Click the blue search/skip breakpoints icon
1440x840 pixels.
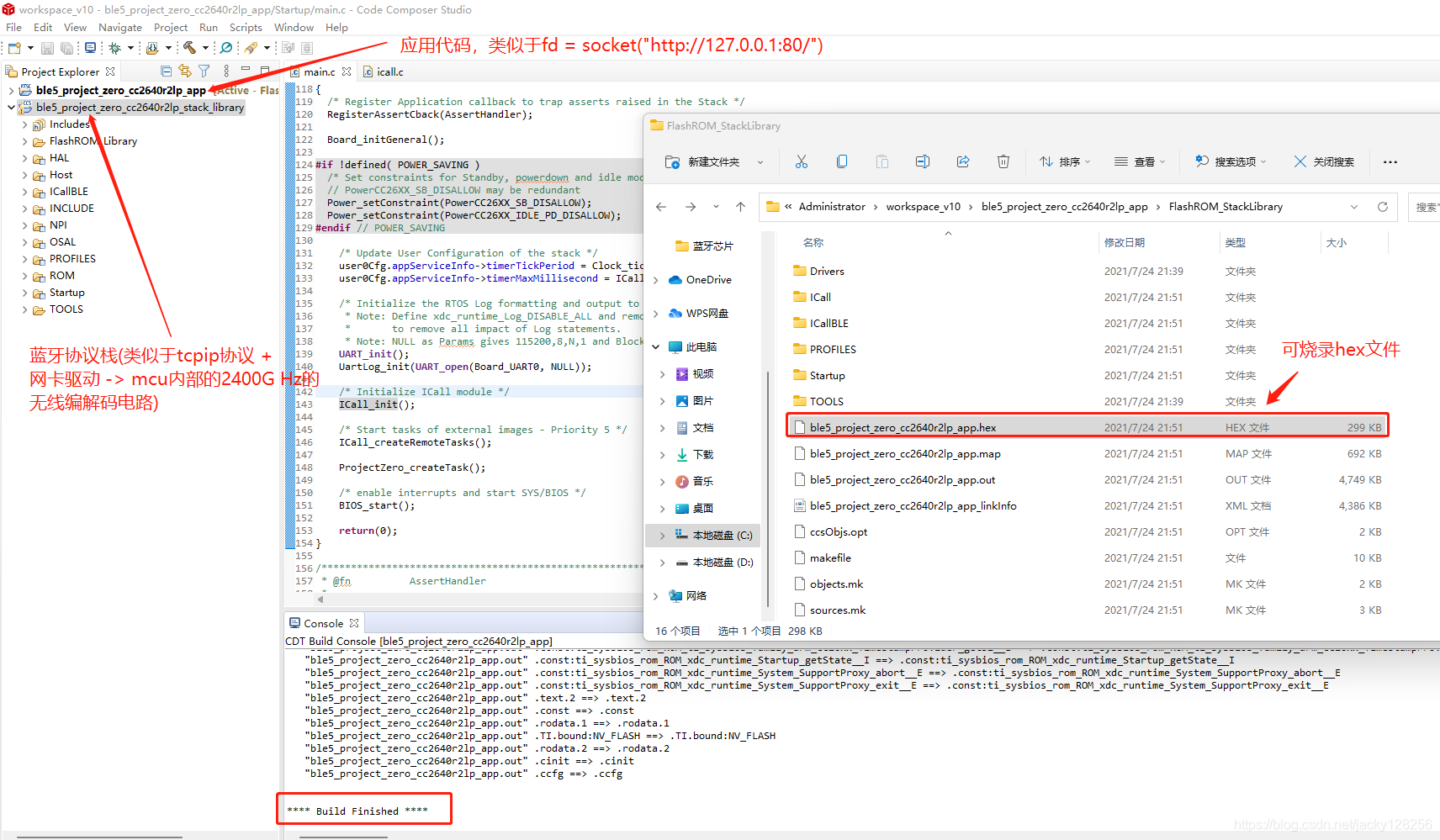coord(226,48)
